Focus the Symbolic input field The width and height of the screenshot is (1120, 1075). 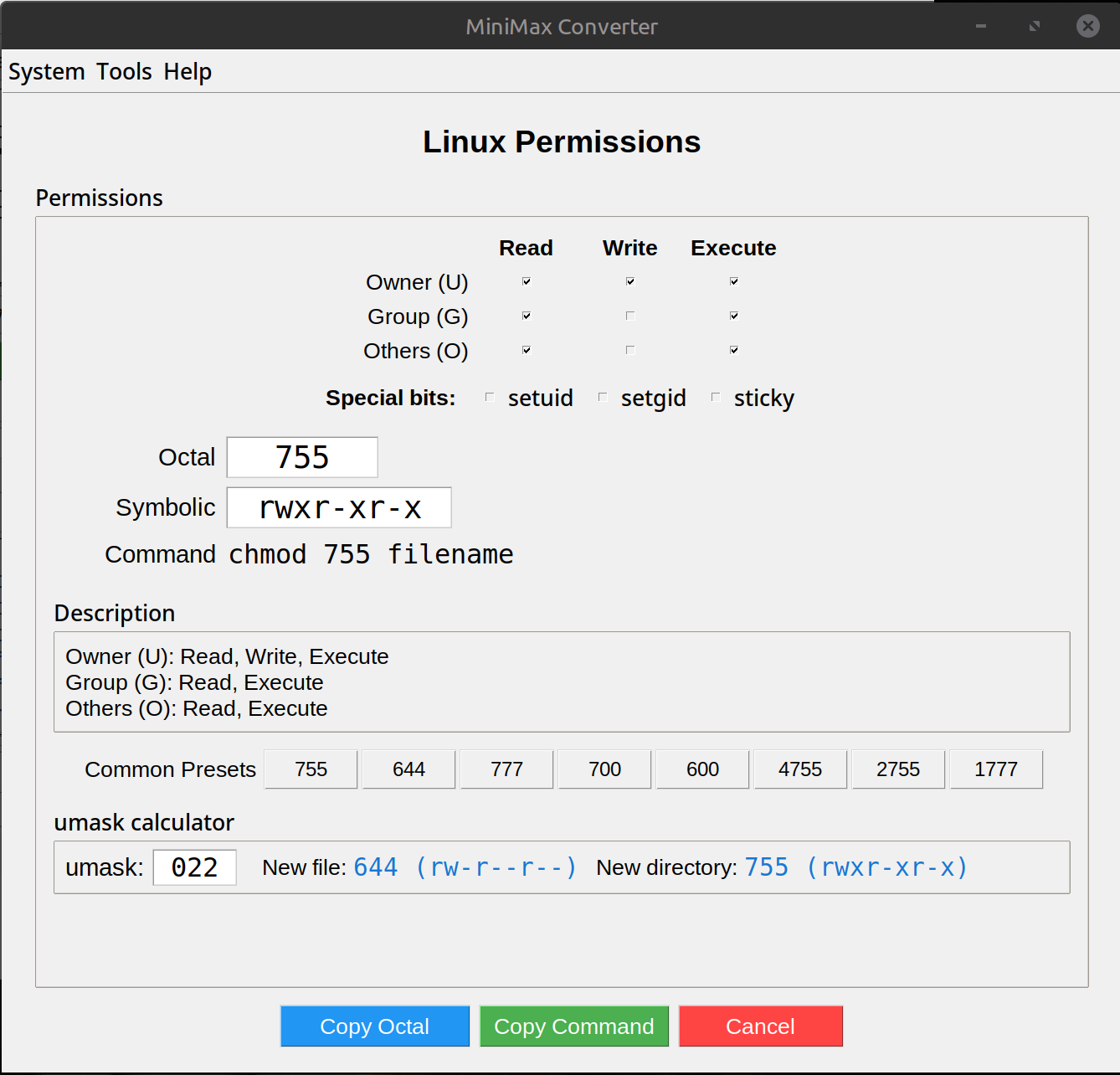(x=339, y=507)
